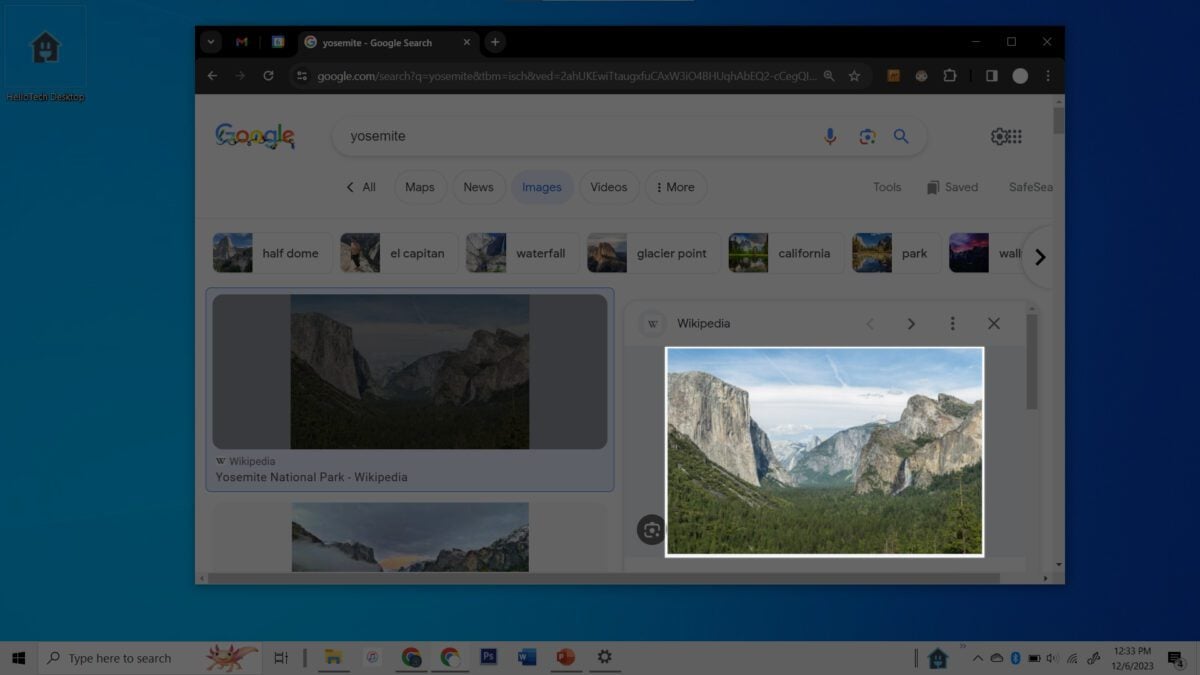Open the Extensions puzzle-piece icon
This screenshot has width=1200, height=675.
click(x=949, y=75)
